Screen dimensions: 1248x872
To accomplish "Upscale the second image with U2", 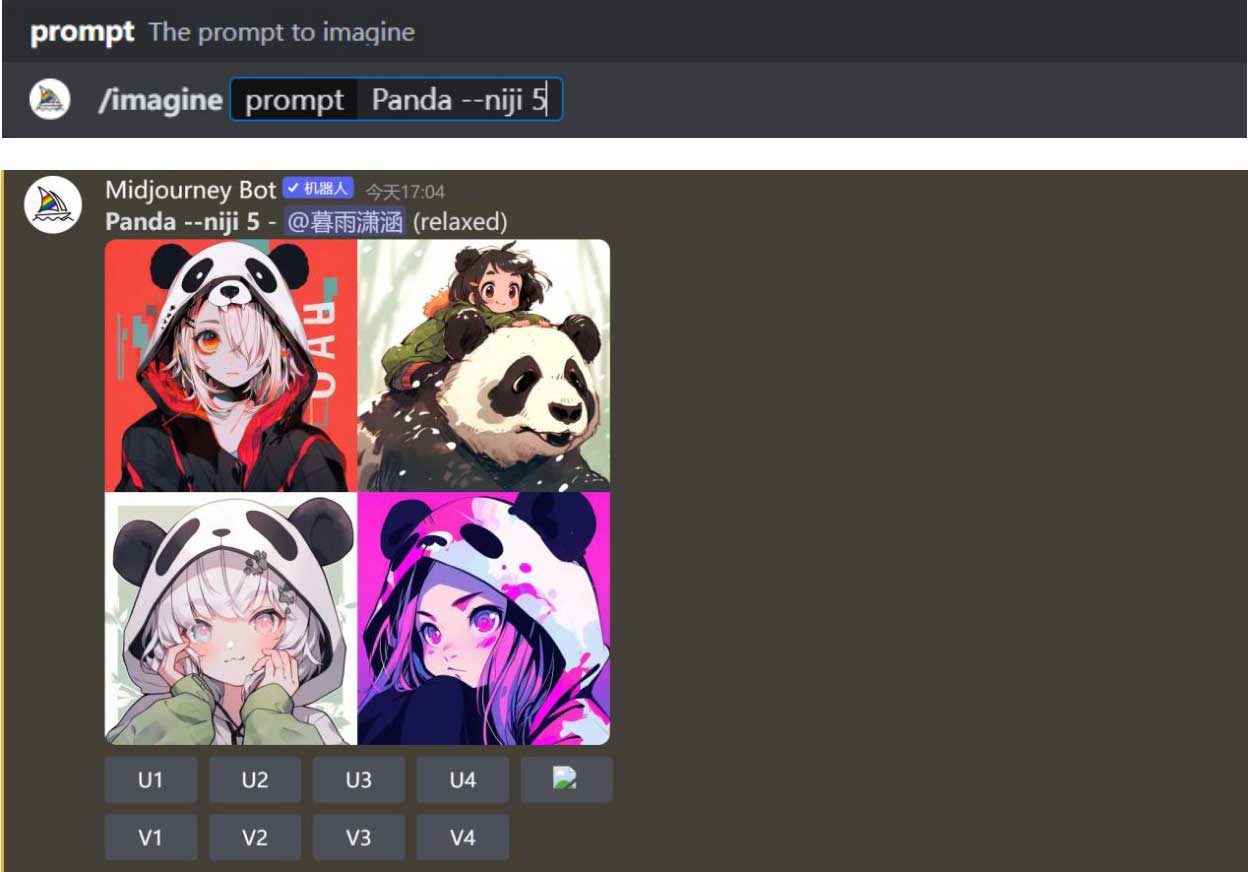I will (x=255, y=779).
